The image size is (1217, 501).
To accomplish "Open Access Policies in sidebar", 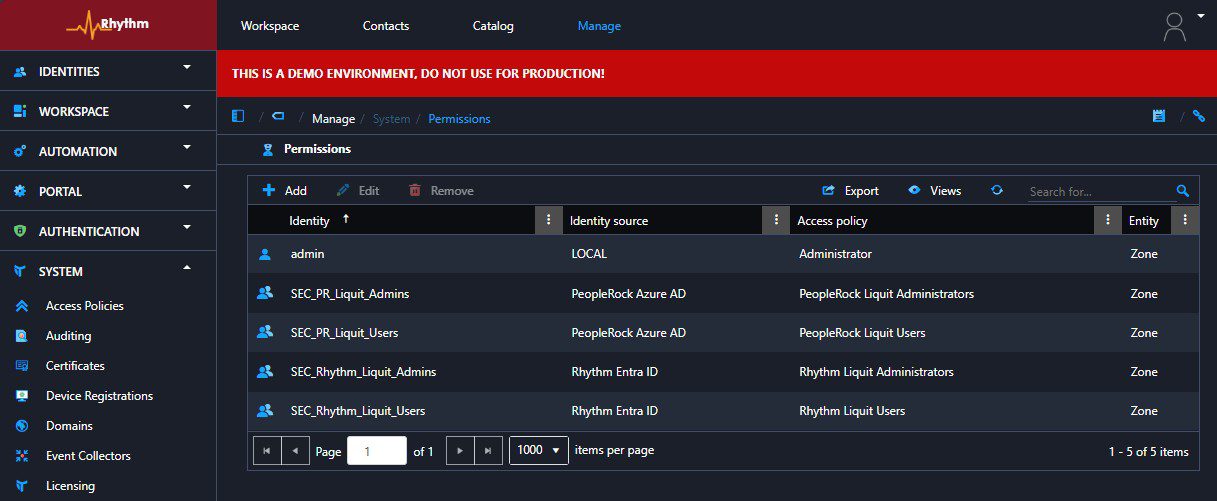I will pyautogui.click(x=85, y=306).
